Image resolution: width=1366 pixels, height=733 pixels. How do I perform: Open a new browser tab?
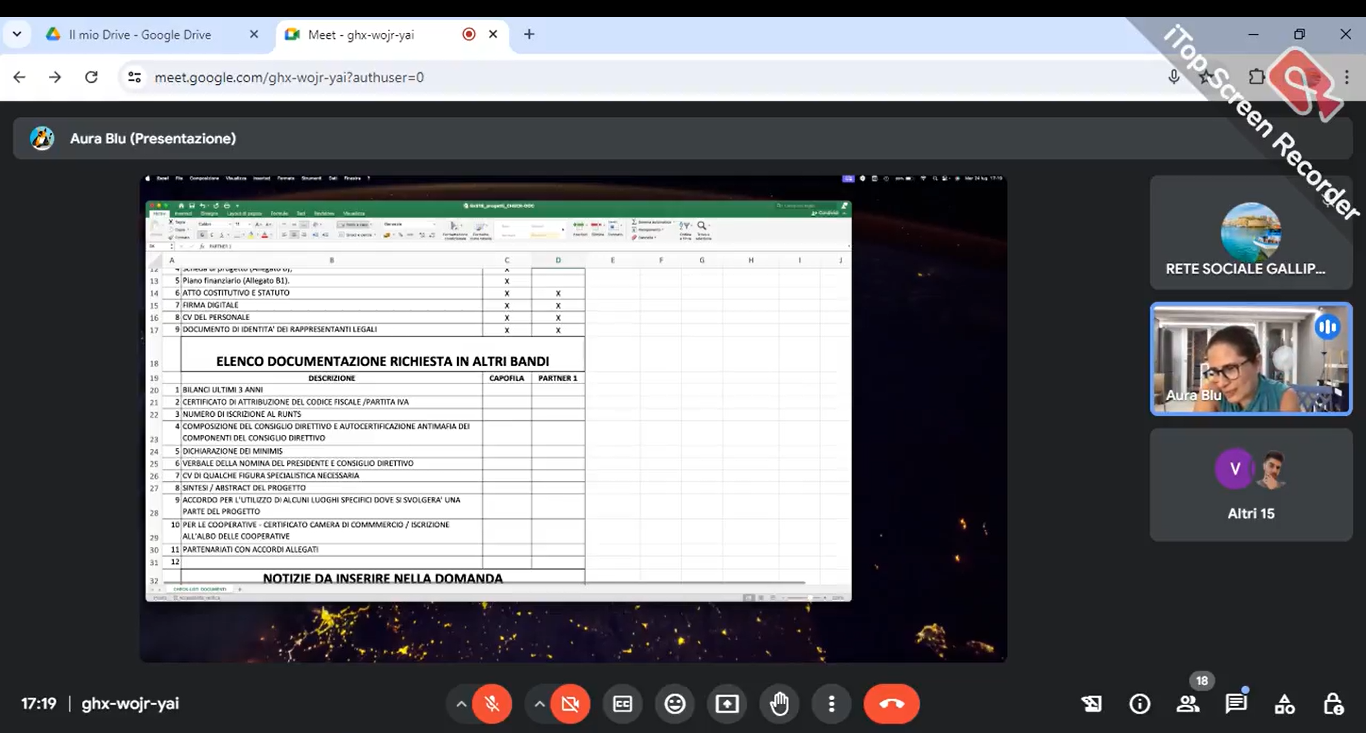click(x=529, y=34)
